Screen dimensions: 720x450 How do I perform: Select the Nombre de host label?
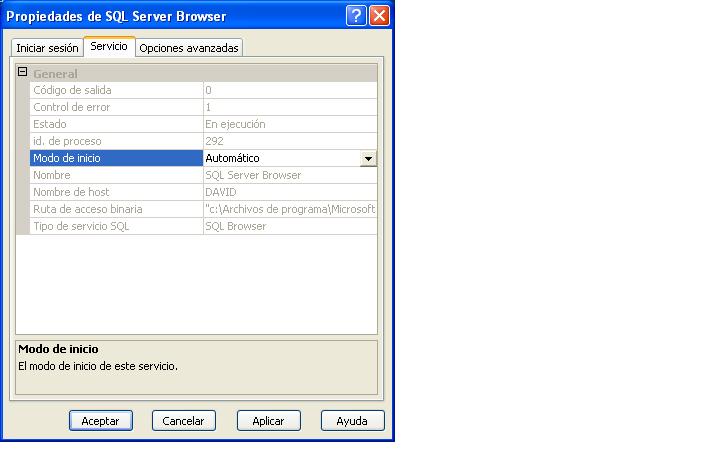pyautogui.click(x=71, y=192)
